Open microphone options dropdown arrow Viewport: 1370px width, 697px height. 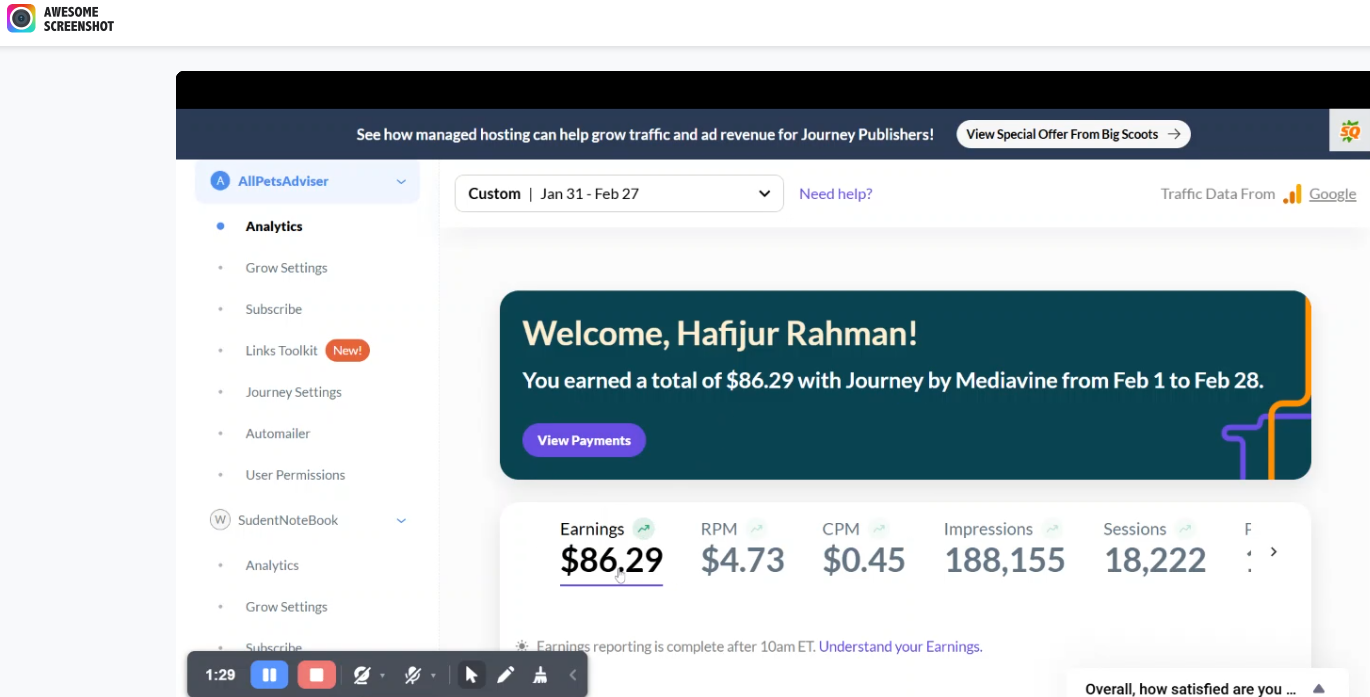point(433,676)
